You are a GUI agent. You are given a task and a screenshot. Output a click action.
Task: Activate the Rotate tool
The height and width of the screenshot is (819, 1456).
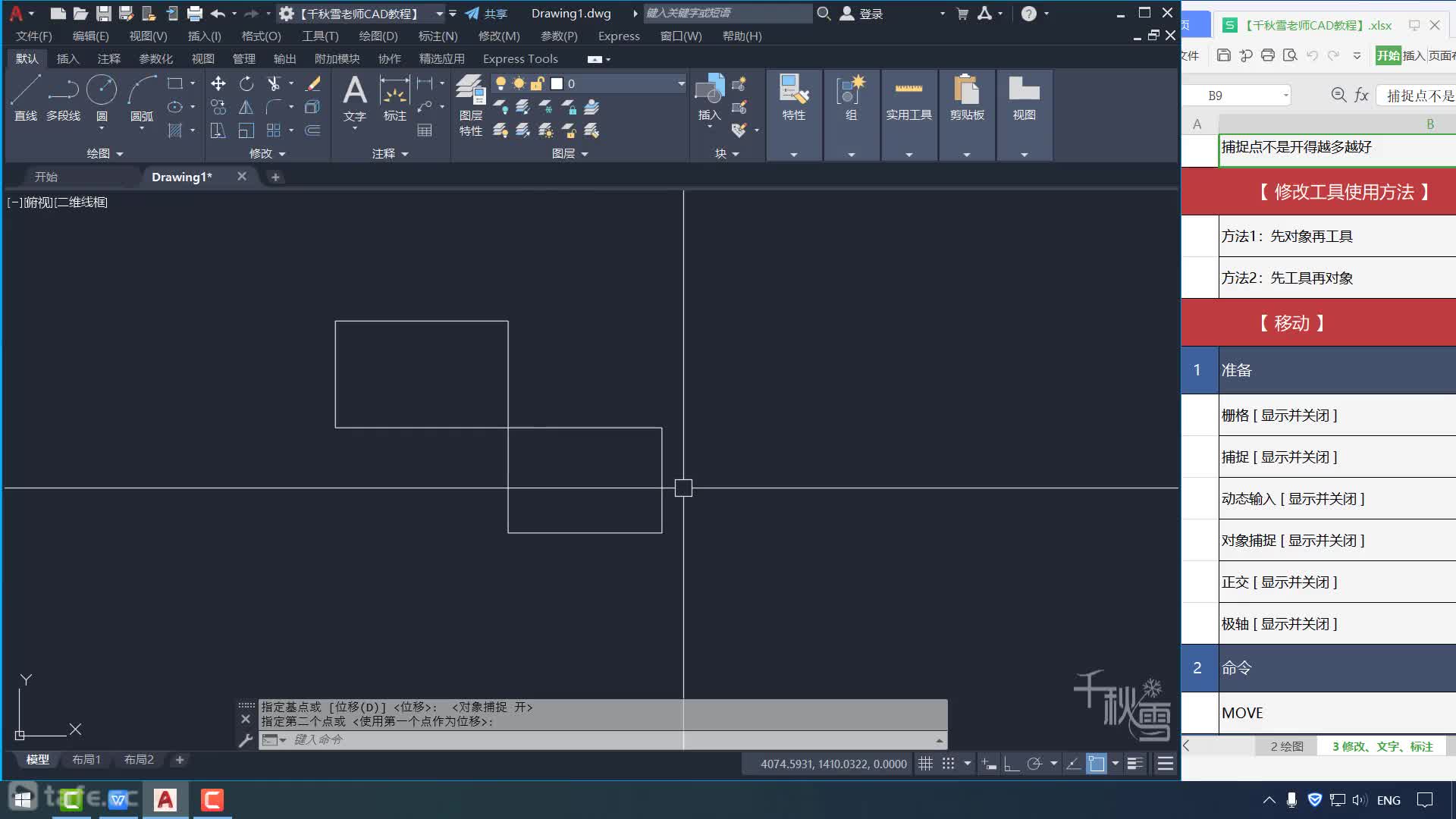246,83
